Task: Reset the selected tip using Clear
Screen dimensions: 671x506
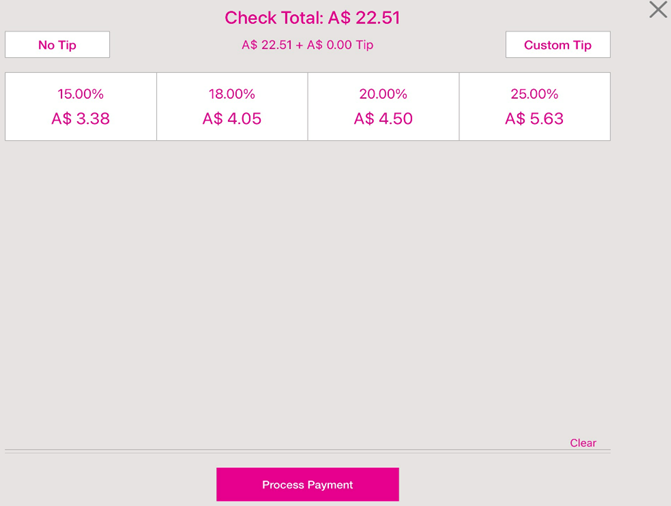Action: [x=583, y=443]
